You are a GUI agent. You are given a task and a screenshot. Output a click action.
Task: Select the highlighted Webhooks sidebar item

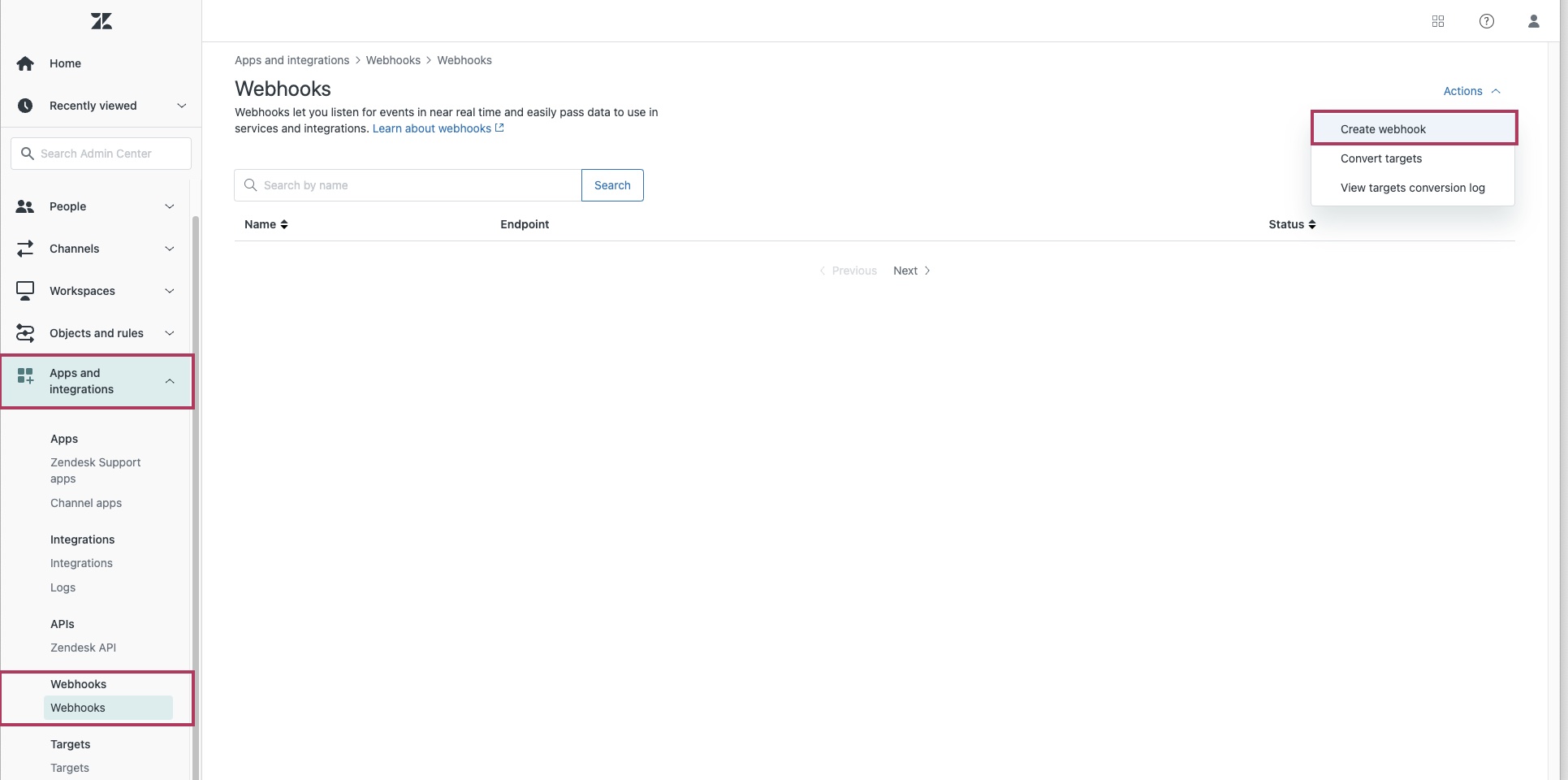pos(108,708)
